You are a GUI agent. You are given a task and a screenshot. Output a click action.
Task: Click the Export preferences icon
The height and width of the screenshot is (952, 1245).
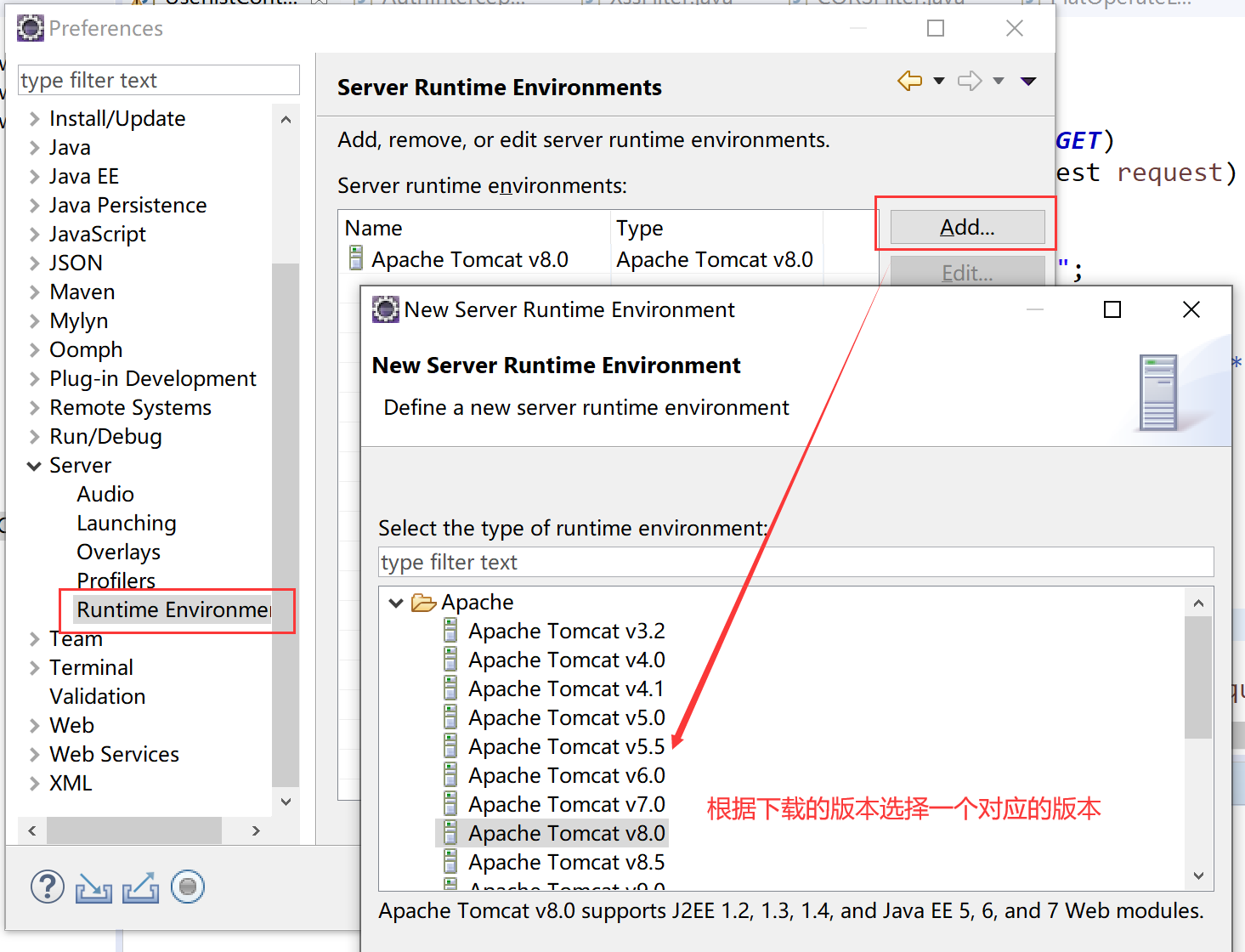click(140, 887)
